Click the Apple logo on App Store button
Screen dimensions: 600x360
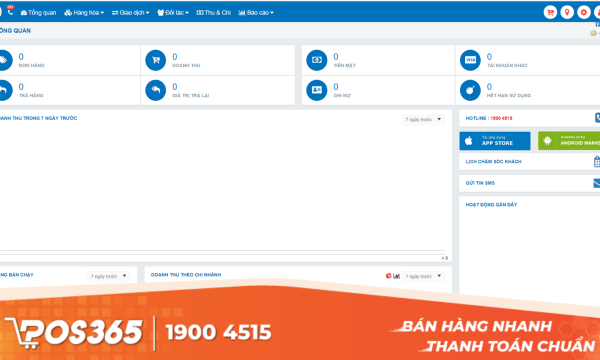click(x=469, y=141)
